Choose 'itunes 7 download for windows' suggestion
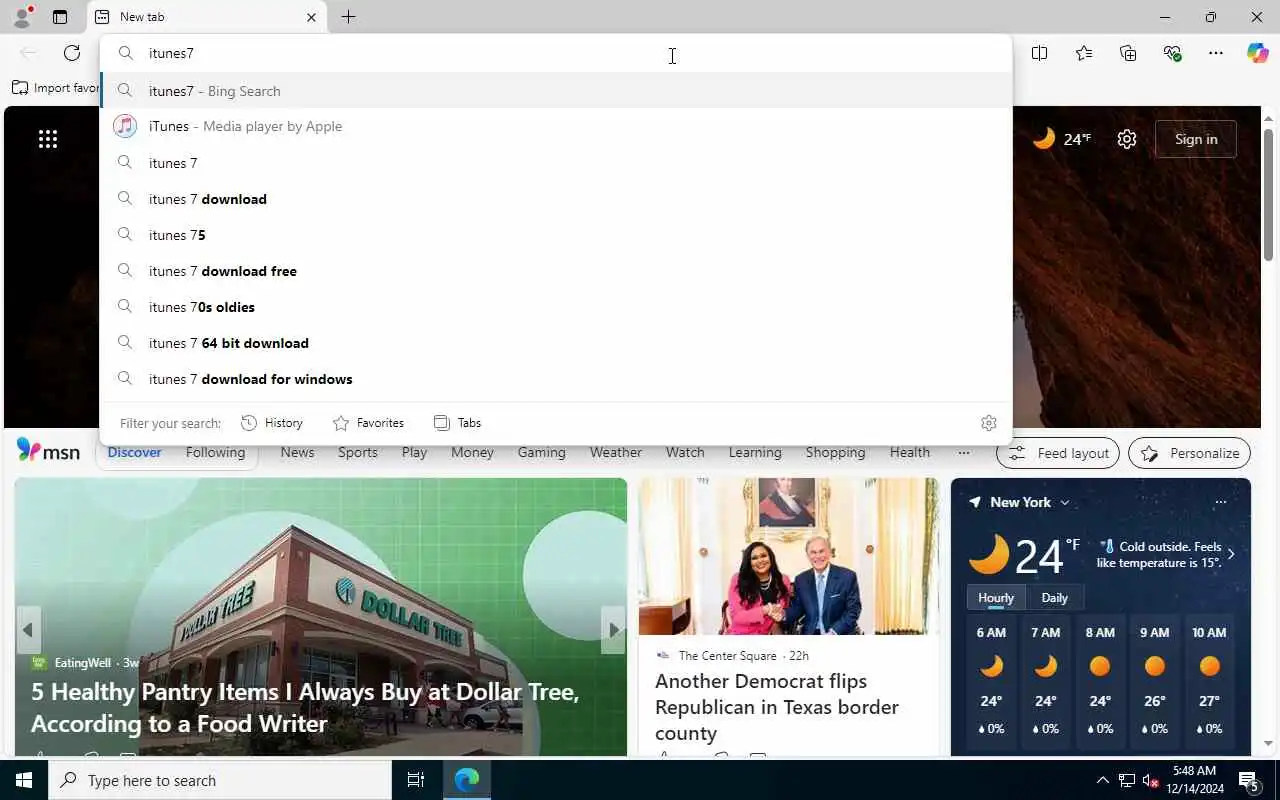The image size is (1280, 800). 556,379
